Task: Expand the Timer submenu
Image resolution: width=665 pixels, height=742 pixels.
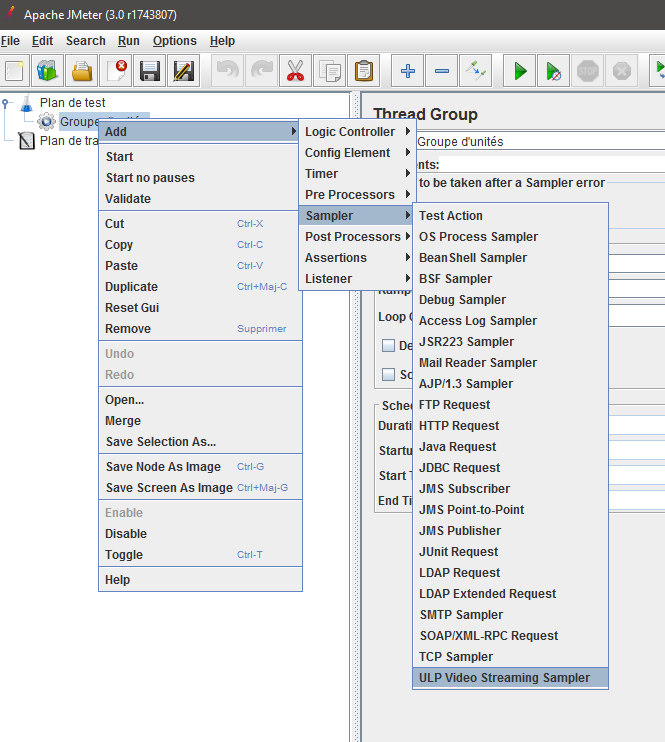Action: (357, 174)
